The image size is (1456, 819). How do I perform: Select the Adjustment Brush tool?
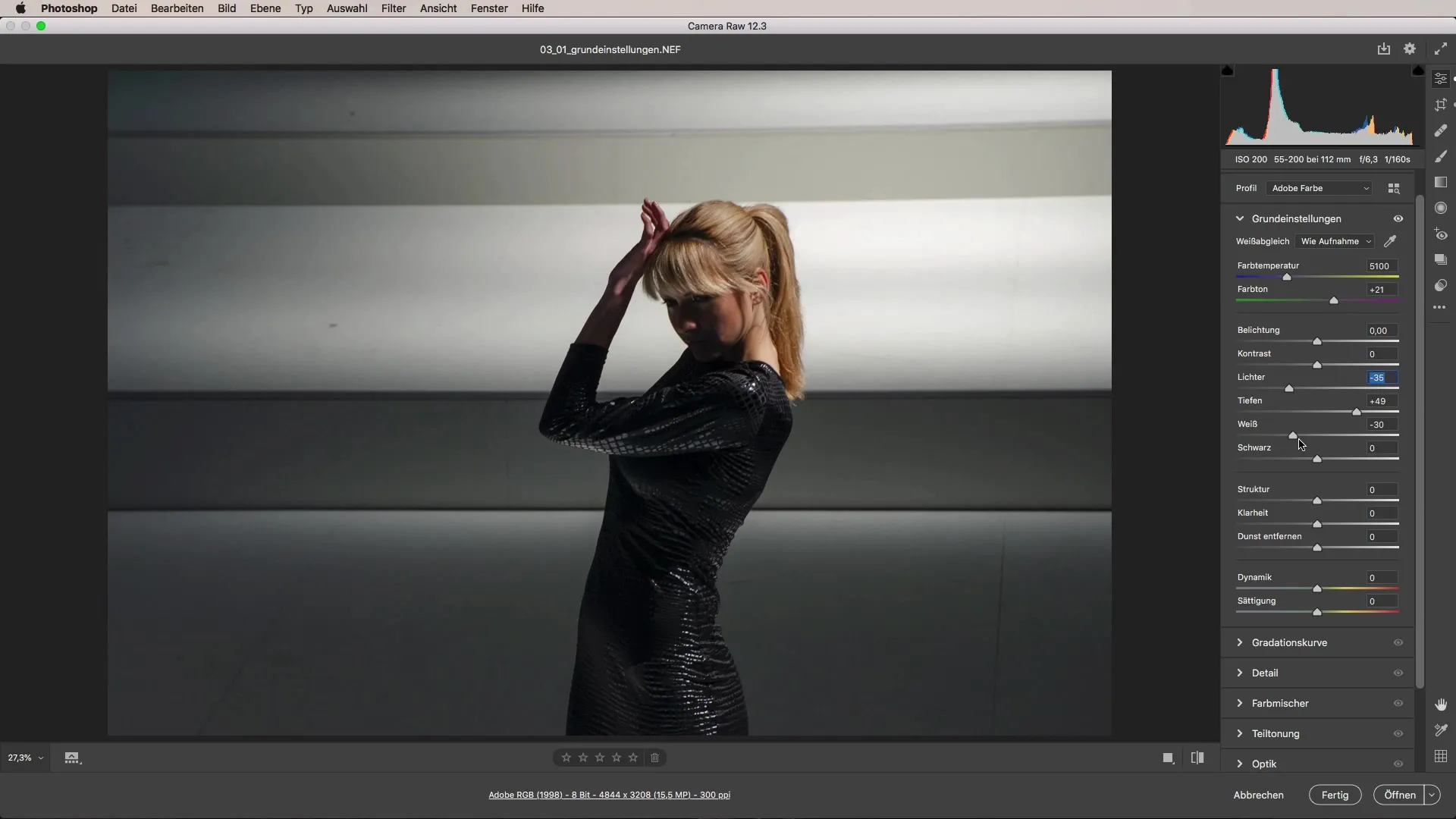(1441, 156)
